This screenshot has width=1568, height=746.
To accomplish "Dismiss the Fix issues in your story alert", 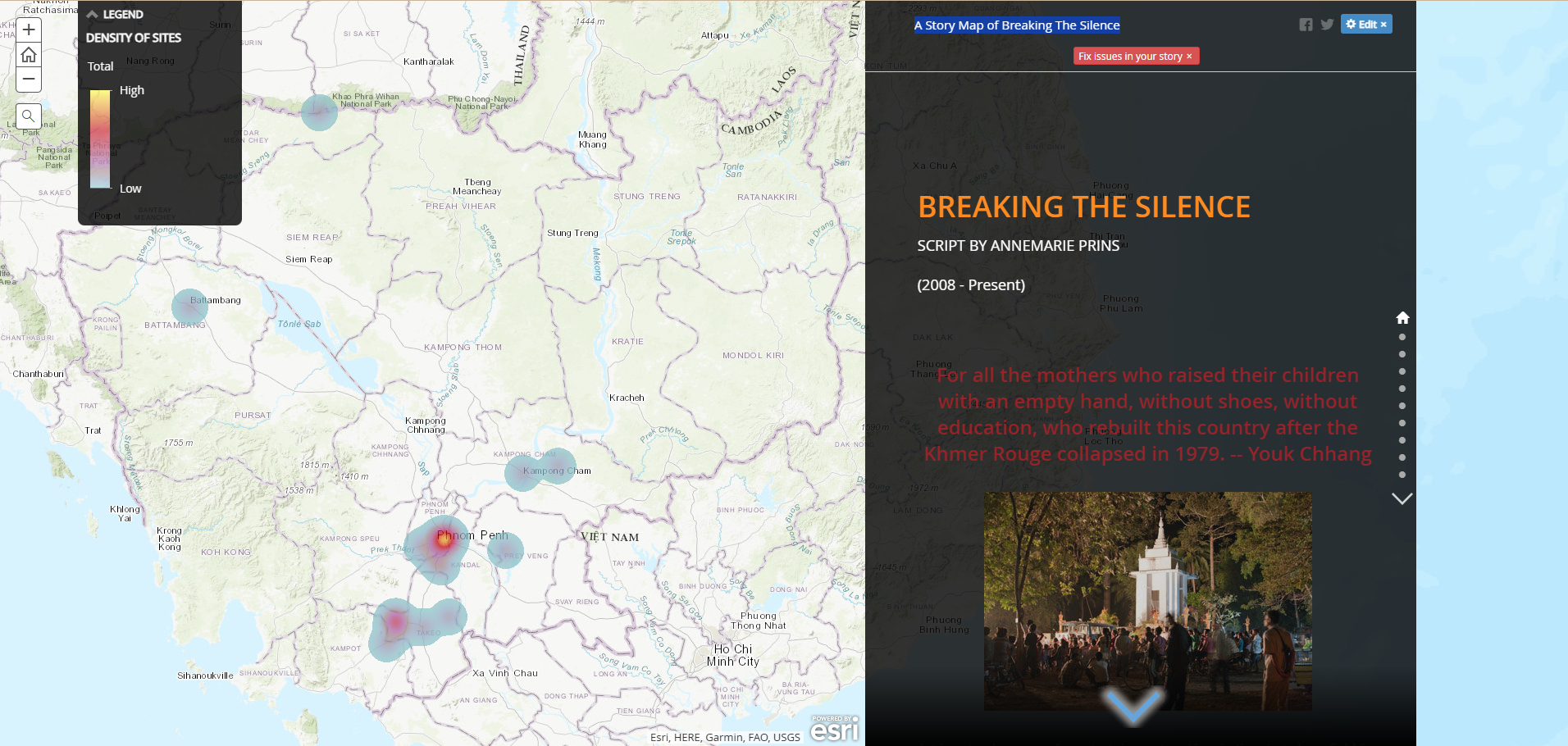I will click(x=1189, y=57).
